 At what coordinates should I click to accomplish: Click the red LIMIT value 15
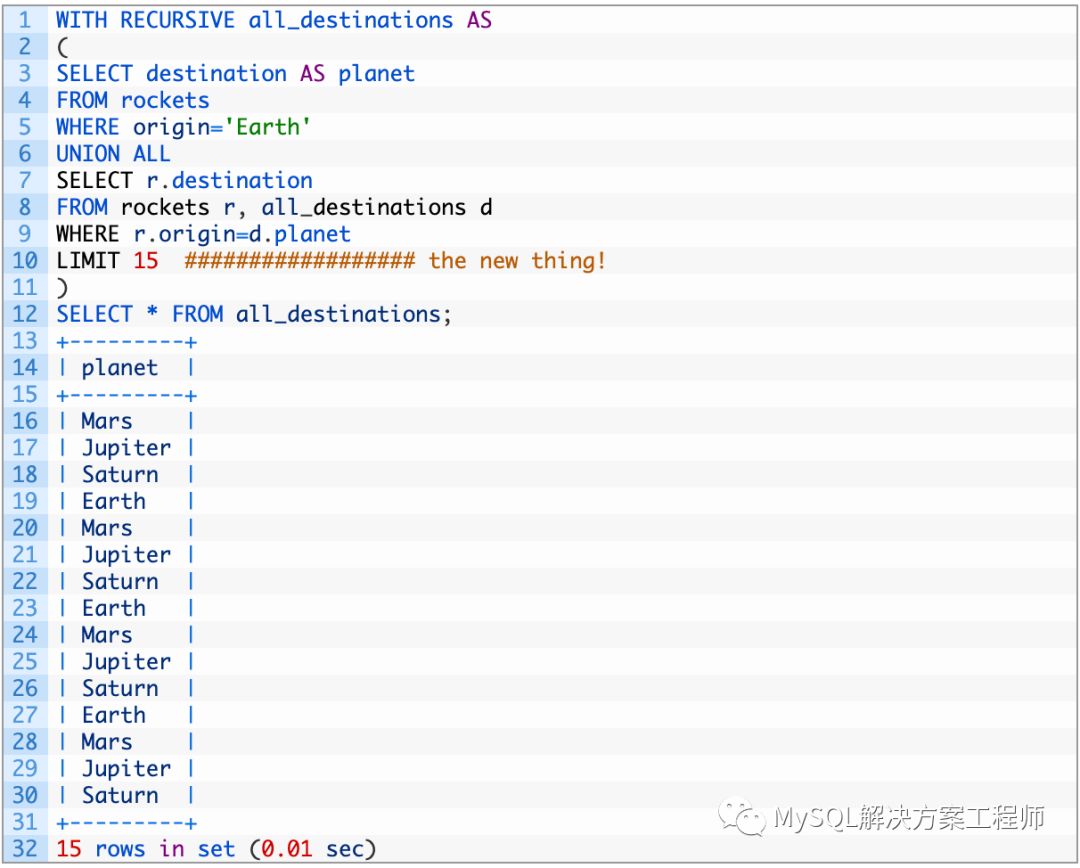pyautogui.click(x=145, y=261)
